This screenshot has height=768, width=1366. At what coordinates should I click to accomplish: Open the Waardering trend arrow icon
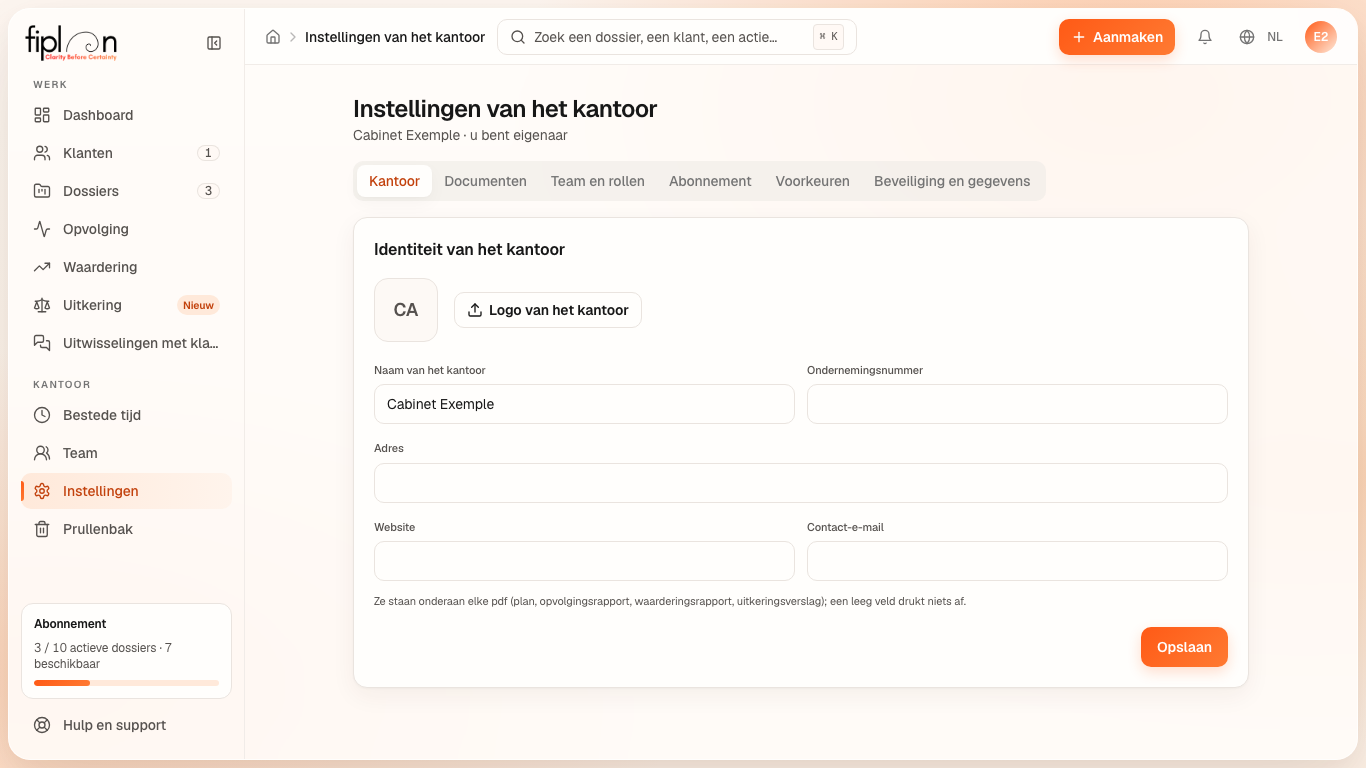[42, 267]
